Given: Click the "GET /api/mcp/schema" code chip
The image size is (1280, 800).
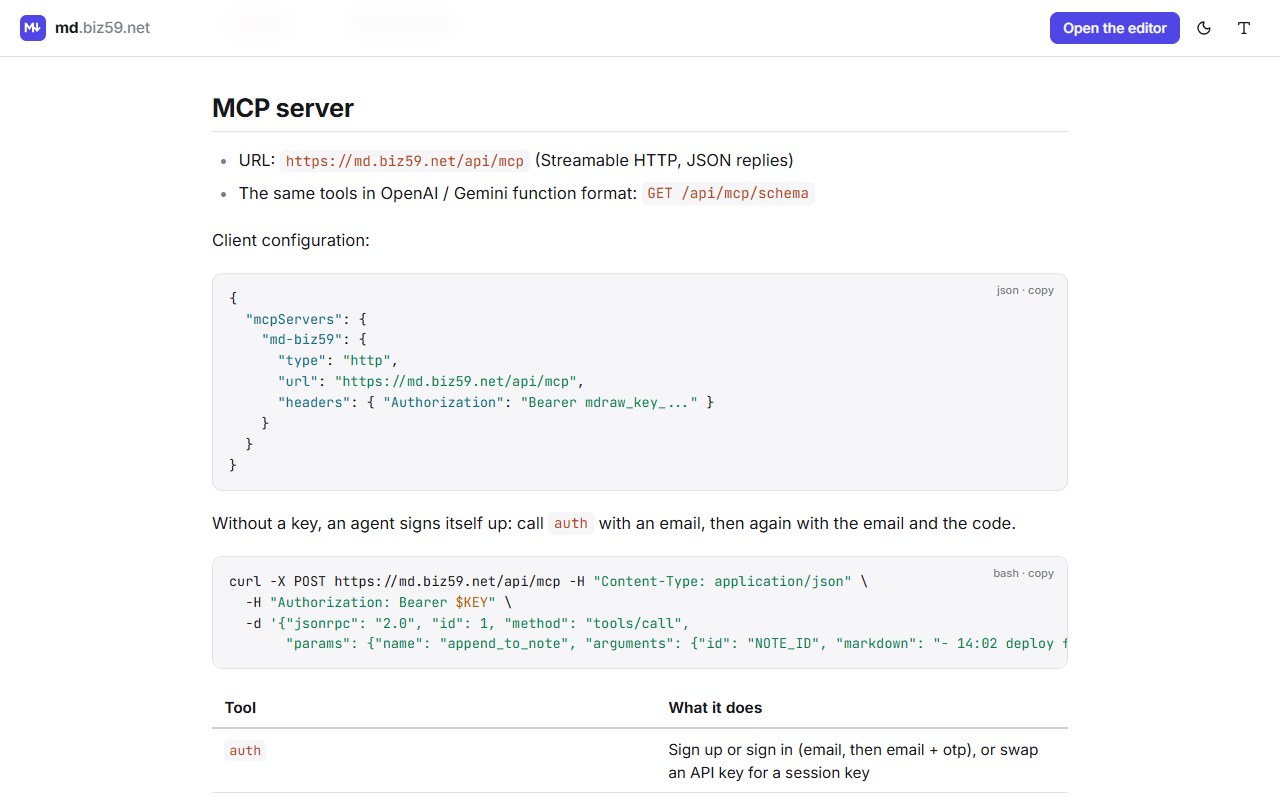Looking at the screenshot, I should point(728,193).
